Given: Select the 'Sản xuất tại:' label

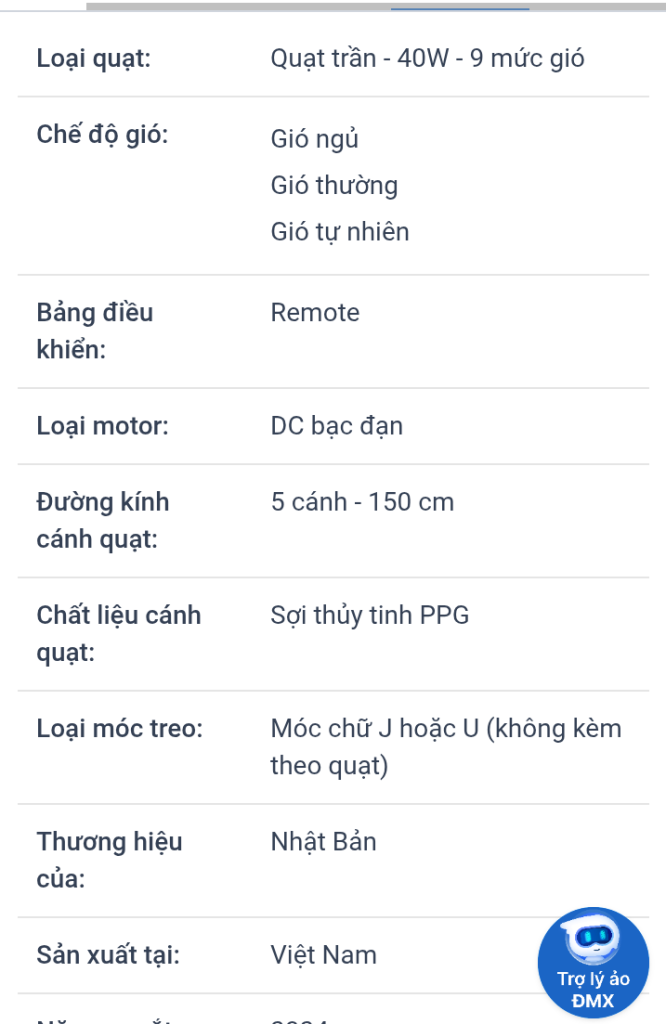Looking at the screenshot, I should (x=108, y=955).
